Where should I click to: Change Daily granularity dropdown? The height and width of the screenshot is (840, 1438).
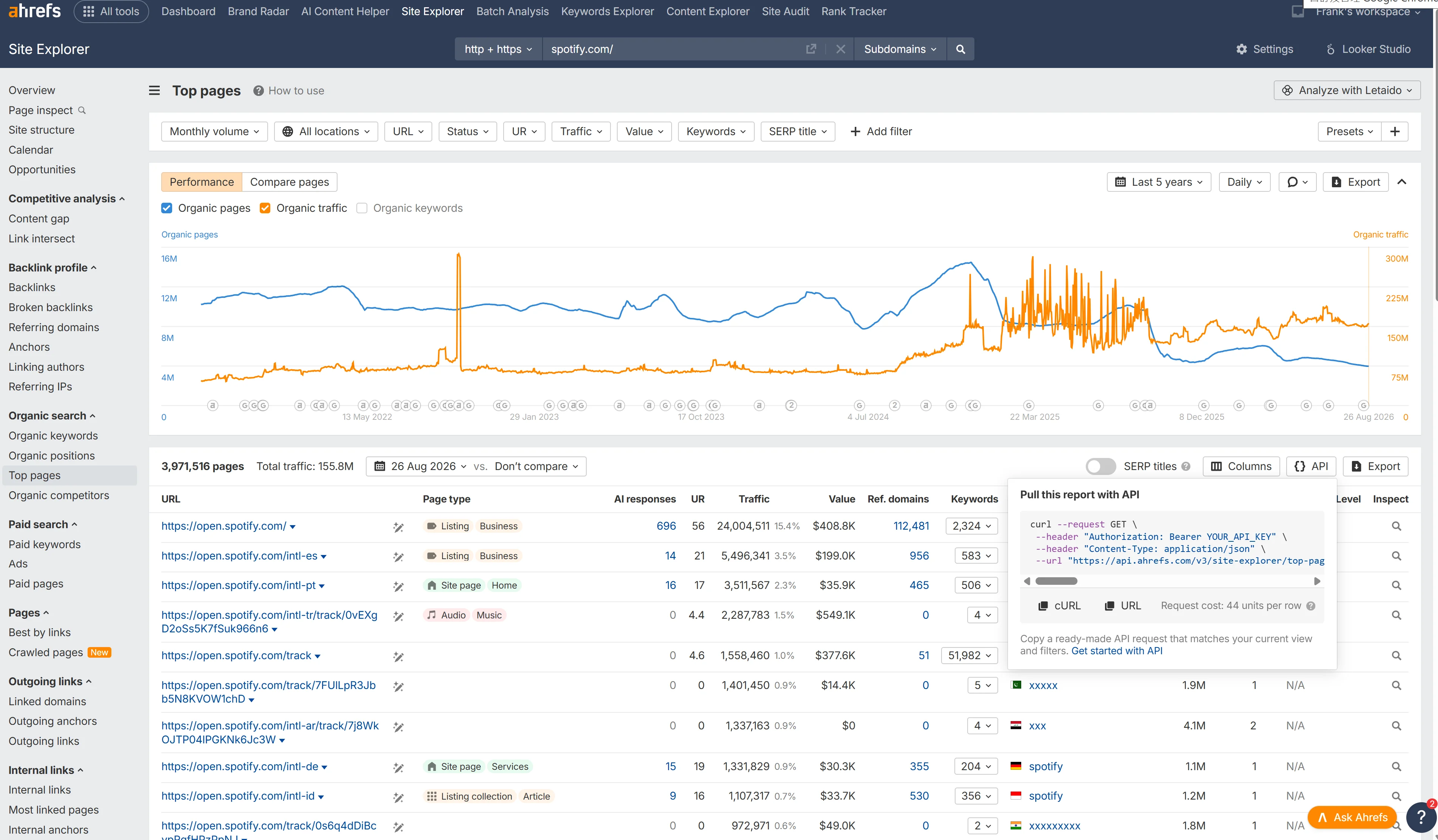(x=1245, y=182)
